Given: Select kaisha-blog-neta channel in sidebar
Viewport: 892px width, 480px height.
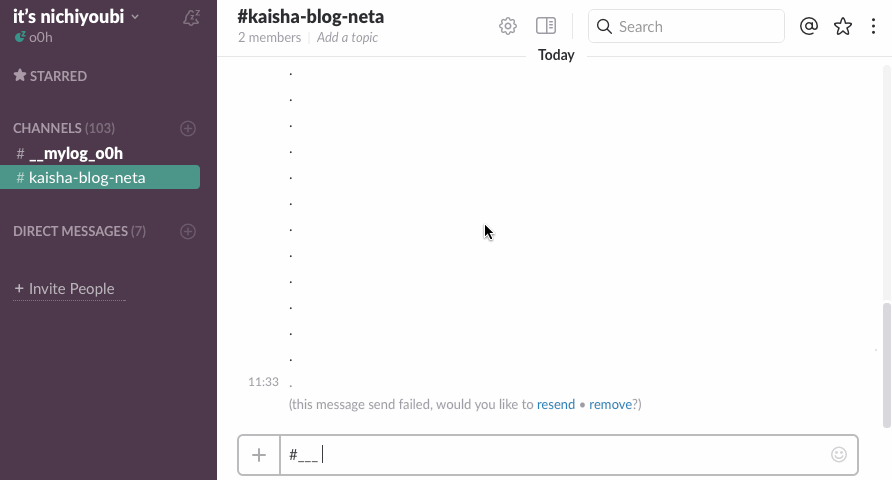Looking at the screenshot, I should pyautogui.click(x=86, y=178).
